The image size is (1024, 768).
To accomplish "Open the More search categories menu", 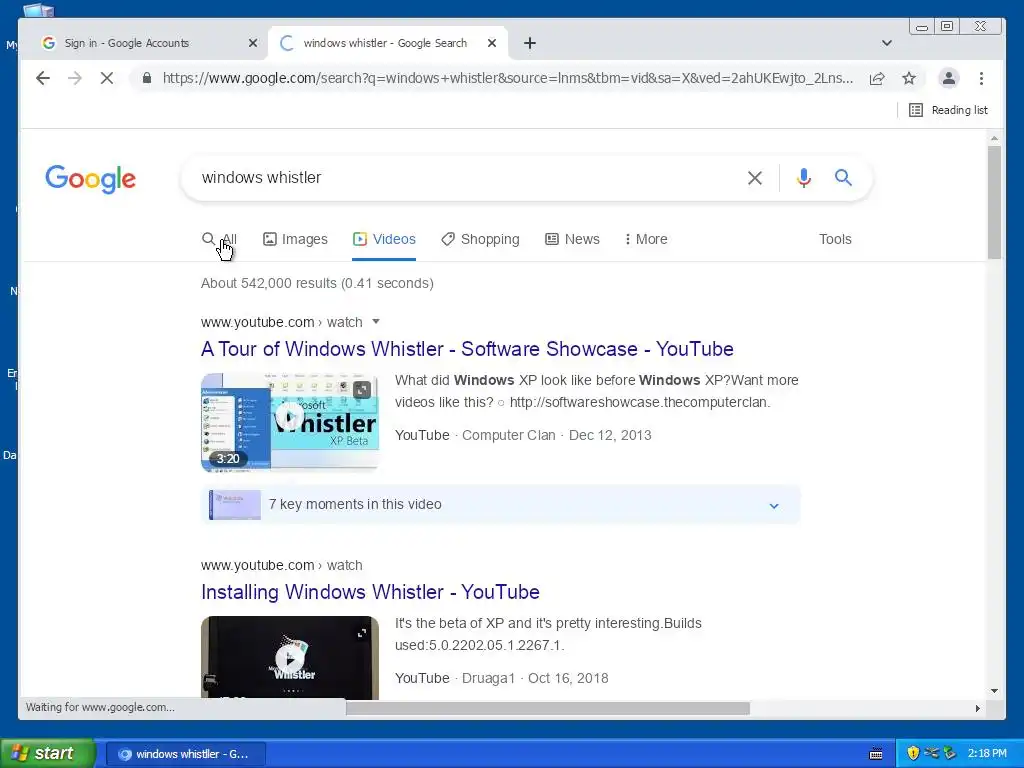I will pos(646,239).
